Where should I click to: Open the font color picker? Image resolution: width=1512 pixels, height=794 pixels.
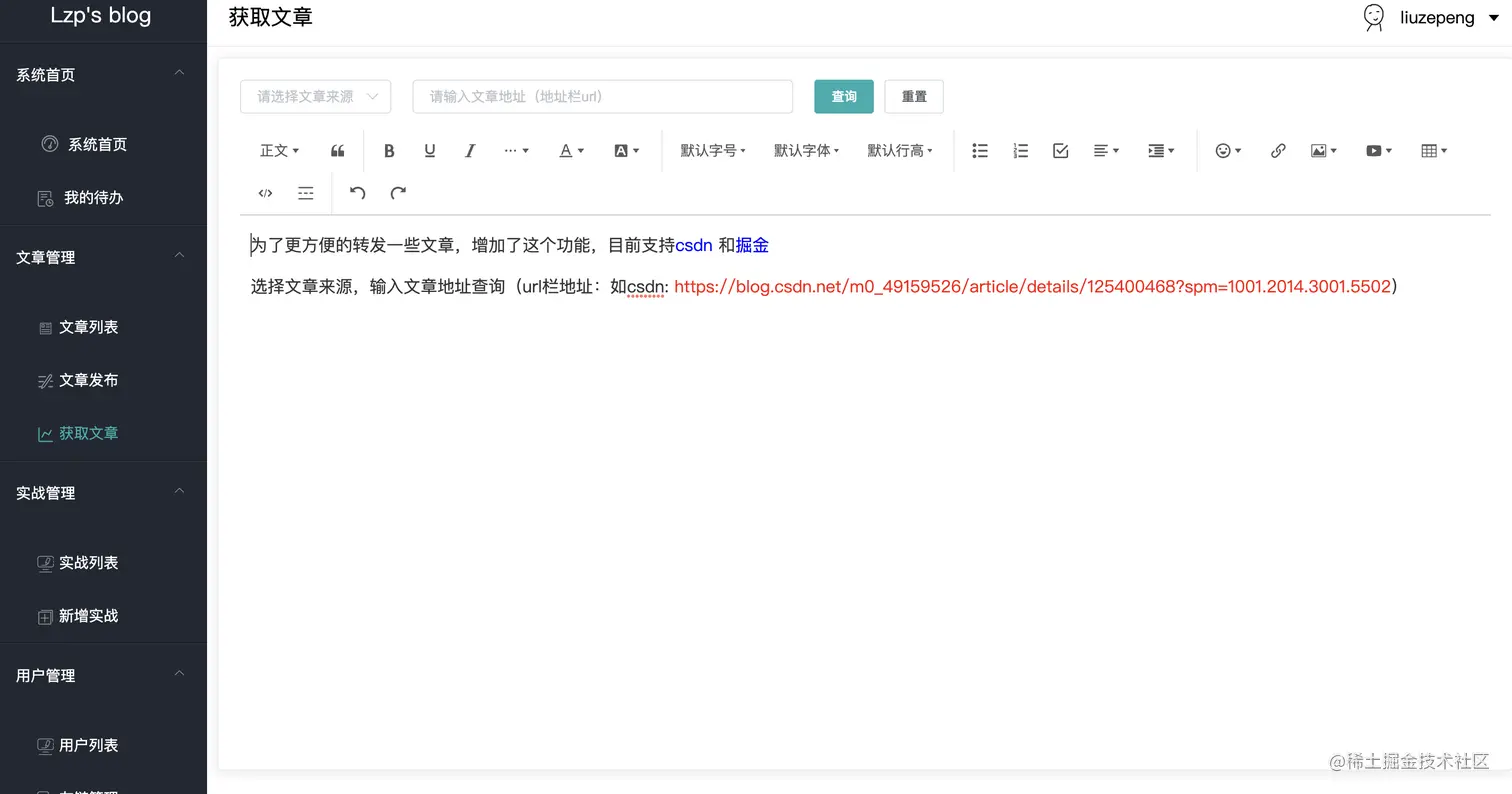click(x=571, y=151)
